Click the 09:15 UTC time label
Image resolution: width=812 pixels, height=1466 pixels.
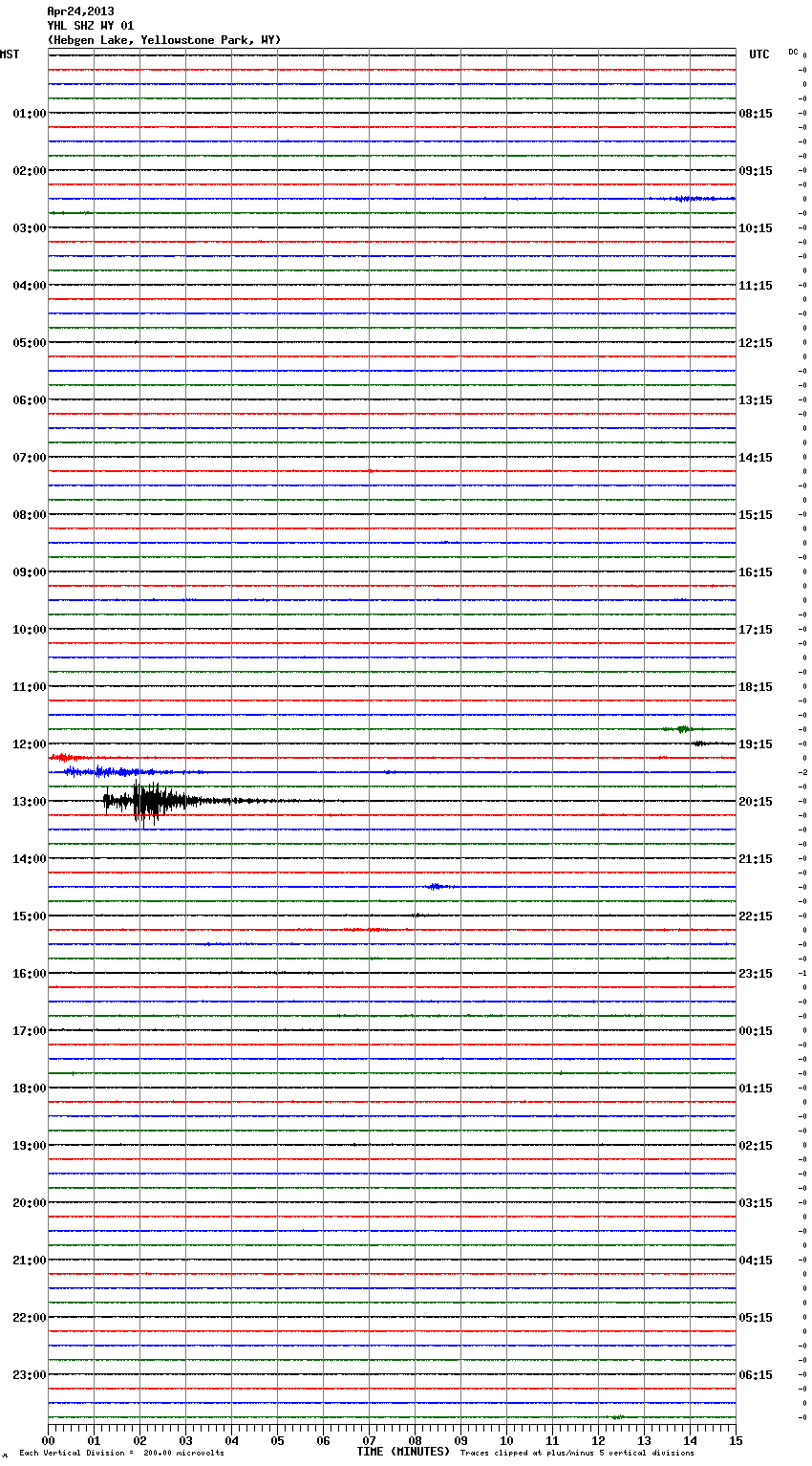pyautogui.click(x=756, y=171)
